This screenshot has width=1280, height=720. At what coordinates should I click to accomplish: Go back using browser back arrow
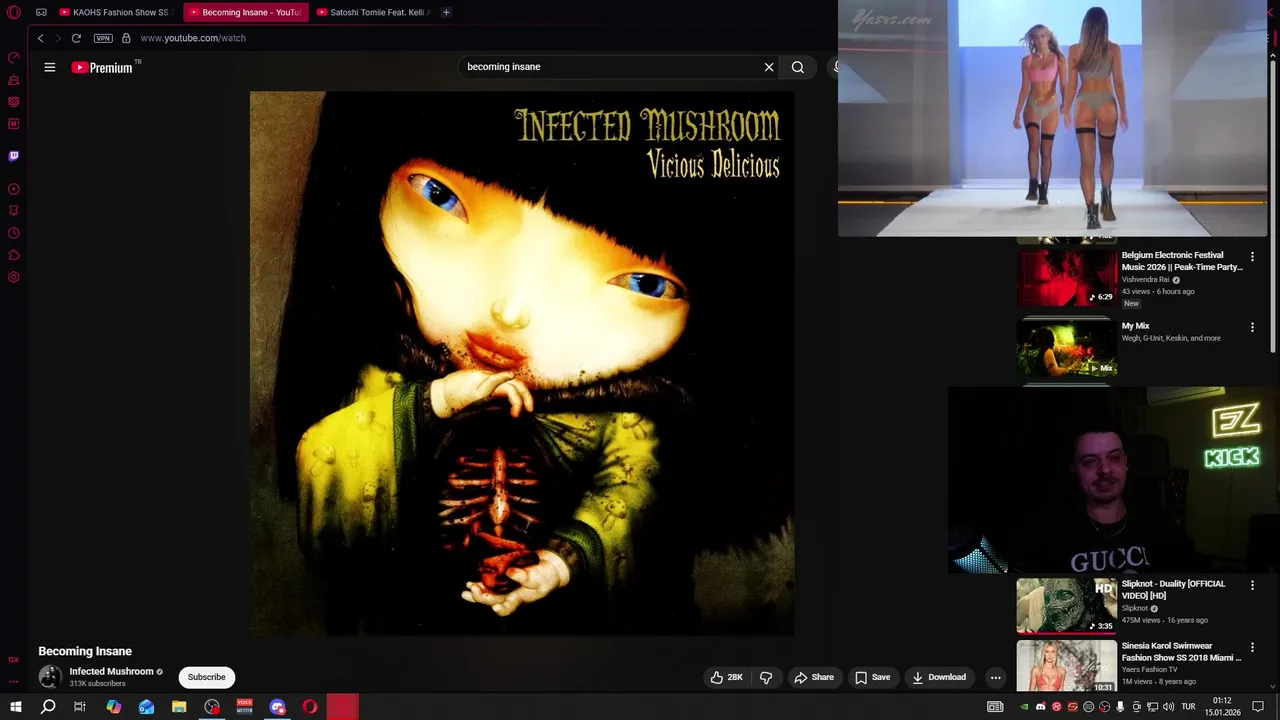point(40,38)
